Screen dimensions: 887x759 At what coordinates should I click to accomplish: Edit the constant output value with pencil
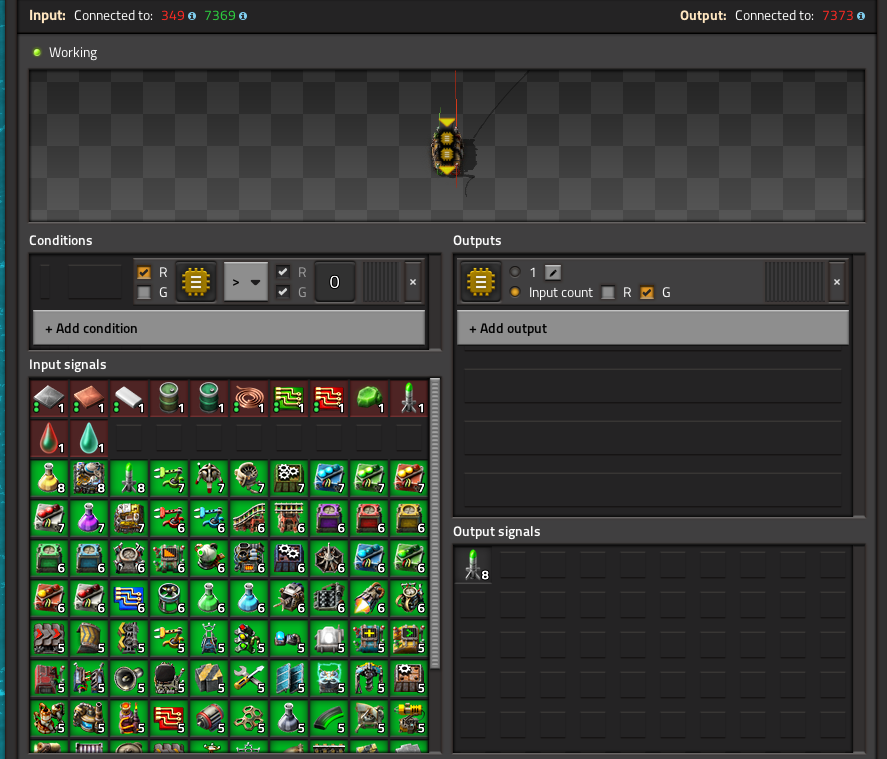coord(553,273)
